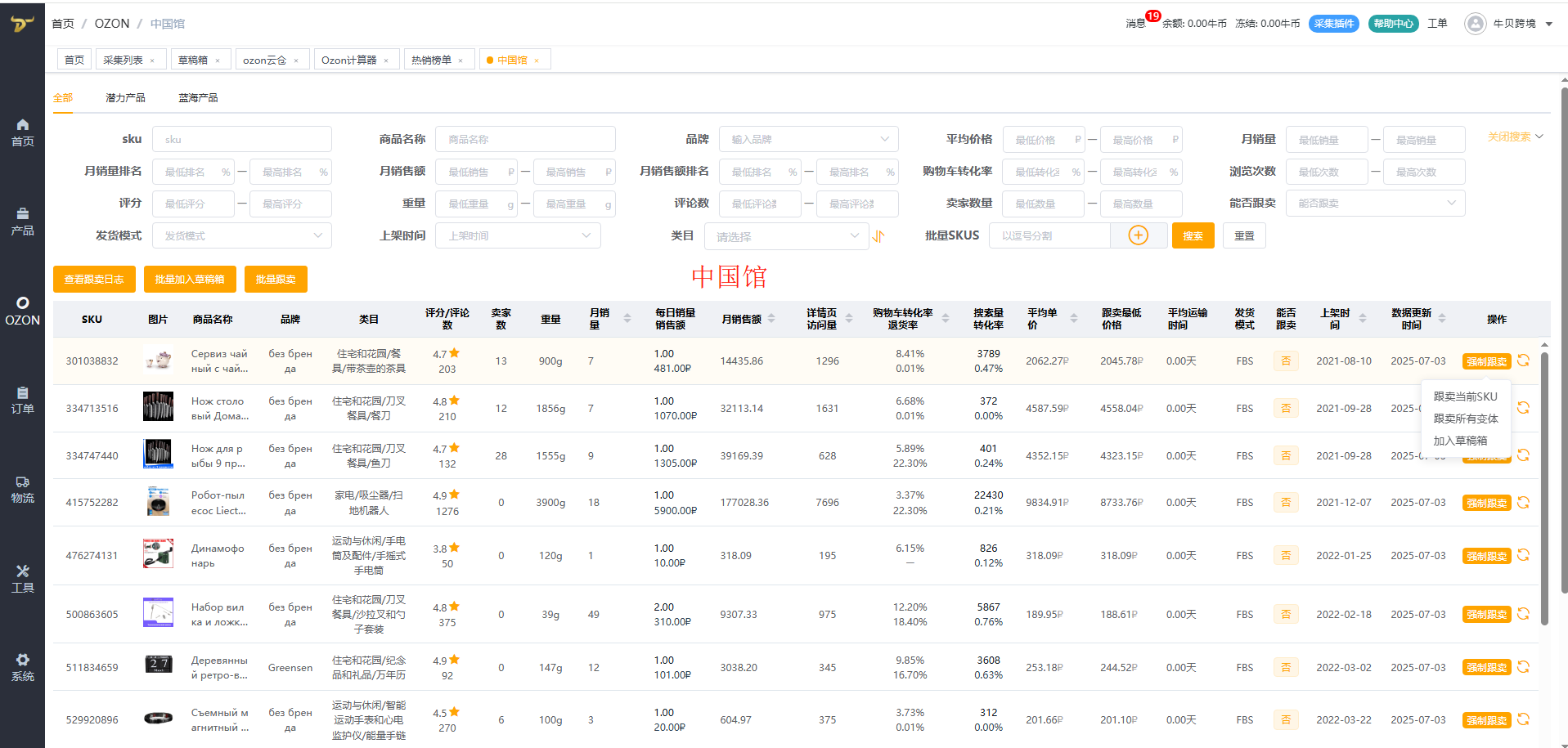Screen dimensions: 1568x748
Task: Open the 牛贝跨境 account dropdown arrow
Action: coord(1548,25)
